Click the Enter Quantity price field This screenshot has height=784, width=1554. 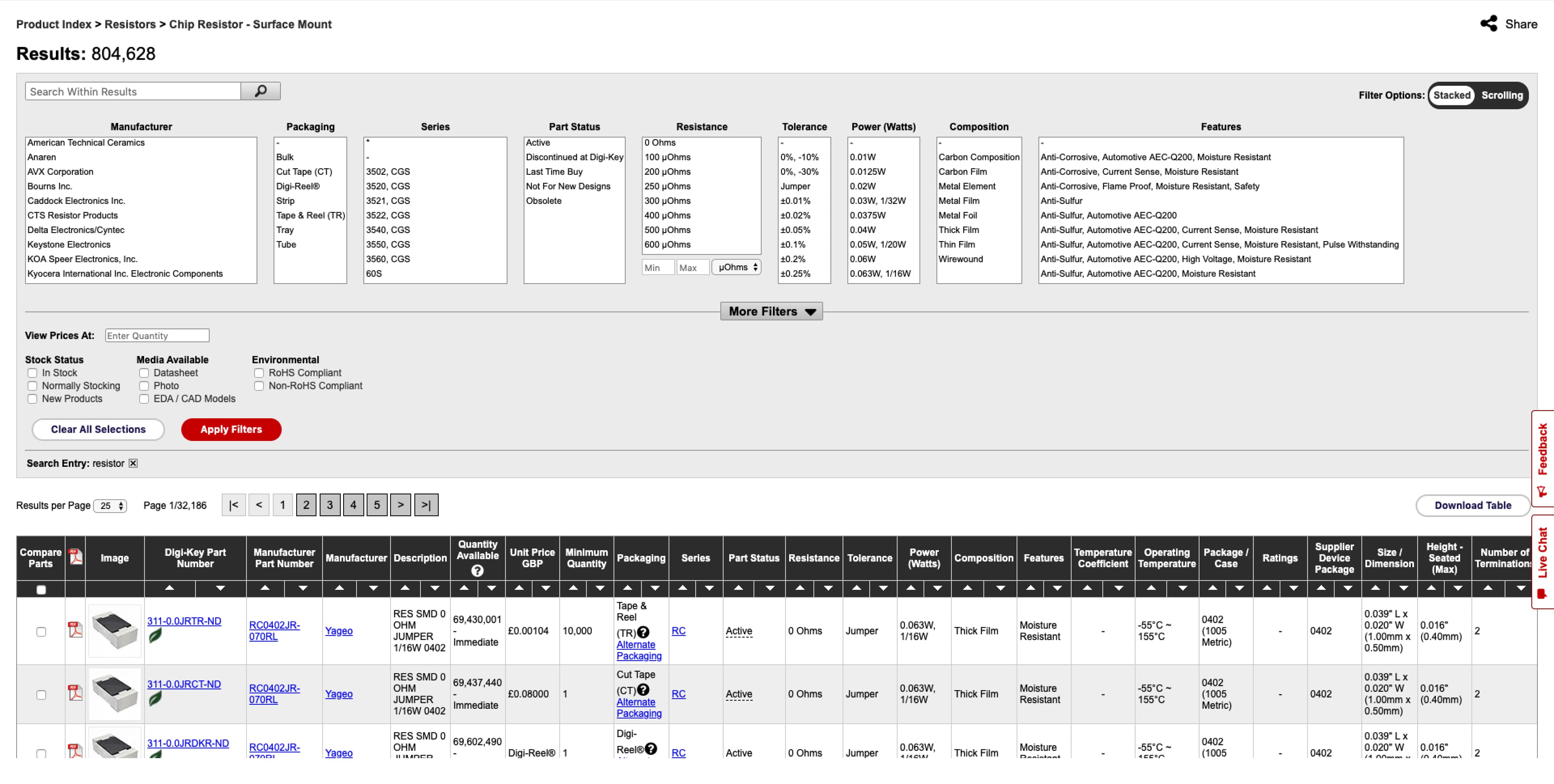click(x=157, y=335)
